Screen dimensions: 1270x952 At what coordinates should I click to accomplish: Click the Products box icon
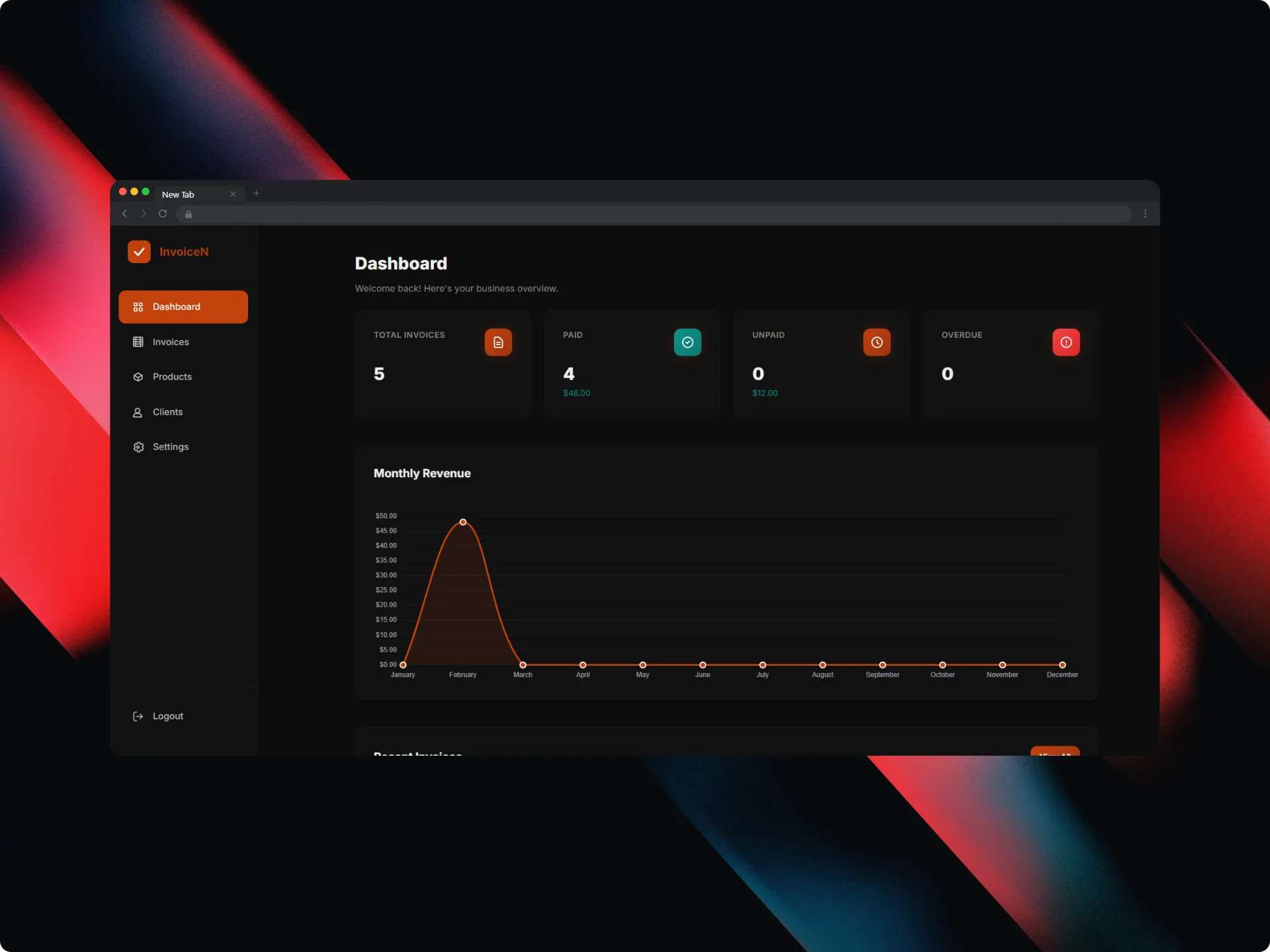pyautogui.click(x=138, y=377)
